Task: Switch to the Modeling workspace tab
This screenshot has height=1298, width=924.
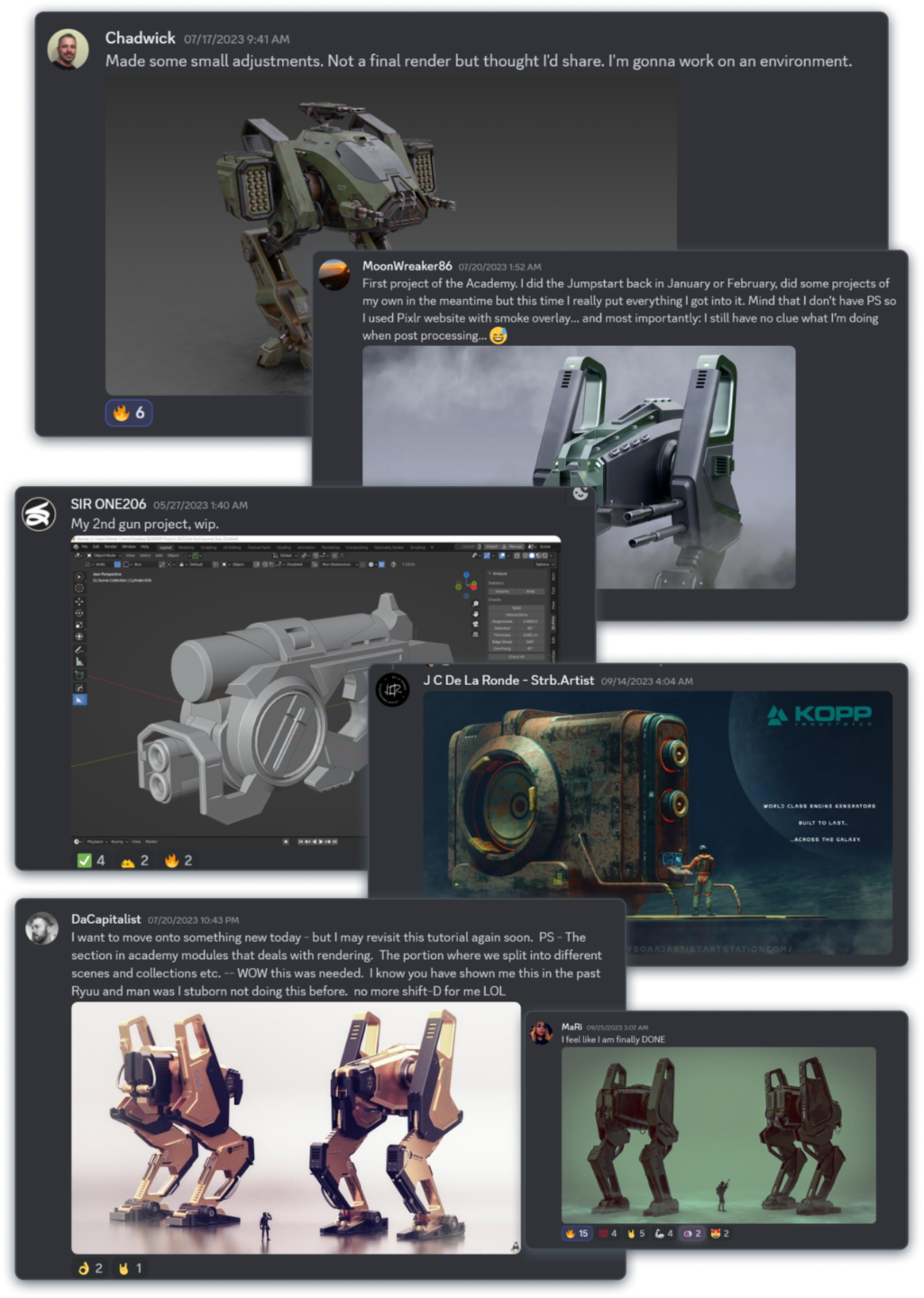Action: pyautogui.click(x=186, y=547)
